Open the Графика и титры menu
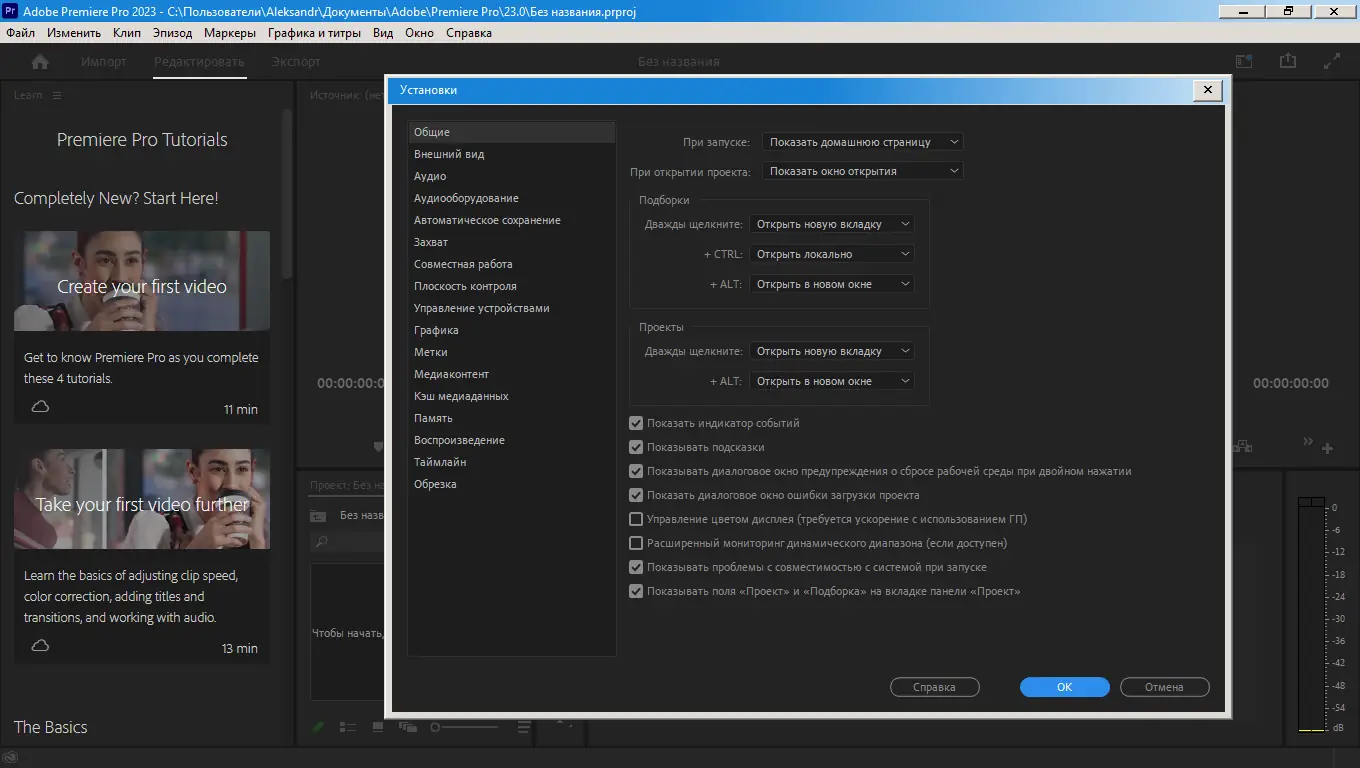 pyautogui.click(x=314, y=33)
